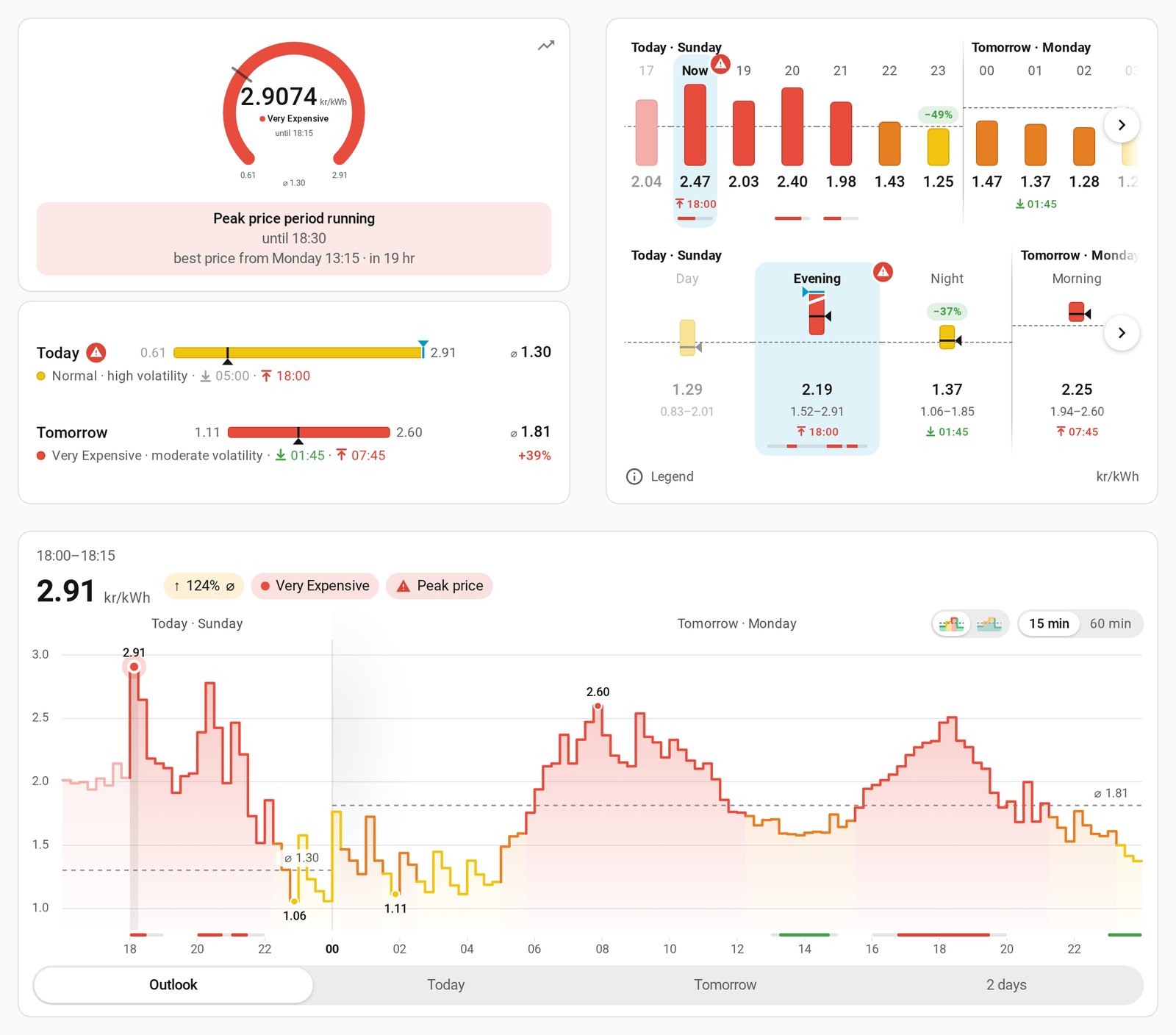1176x1035 pixels.
Task: Select hour 23 bar with -49% badge
Action: point(938,146)
